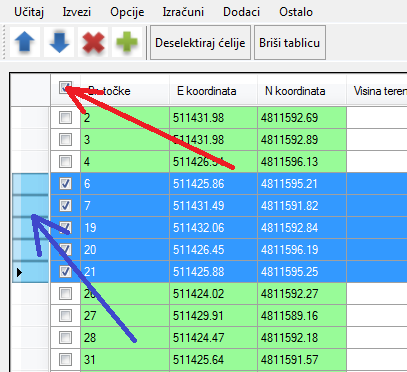Toggle the header select-all checkbox
The image size is (407, 372).
click(x=65, y=87)
